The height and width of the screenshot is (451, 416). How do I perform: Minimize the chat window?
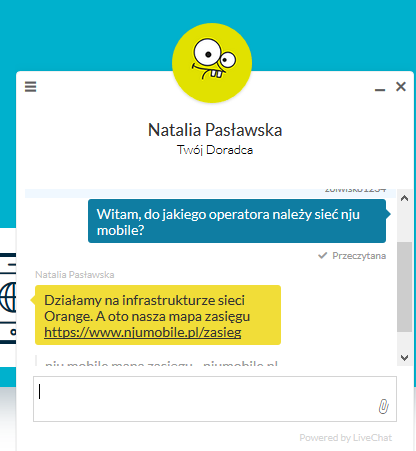point(380,89)
